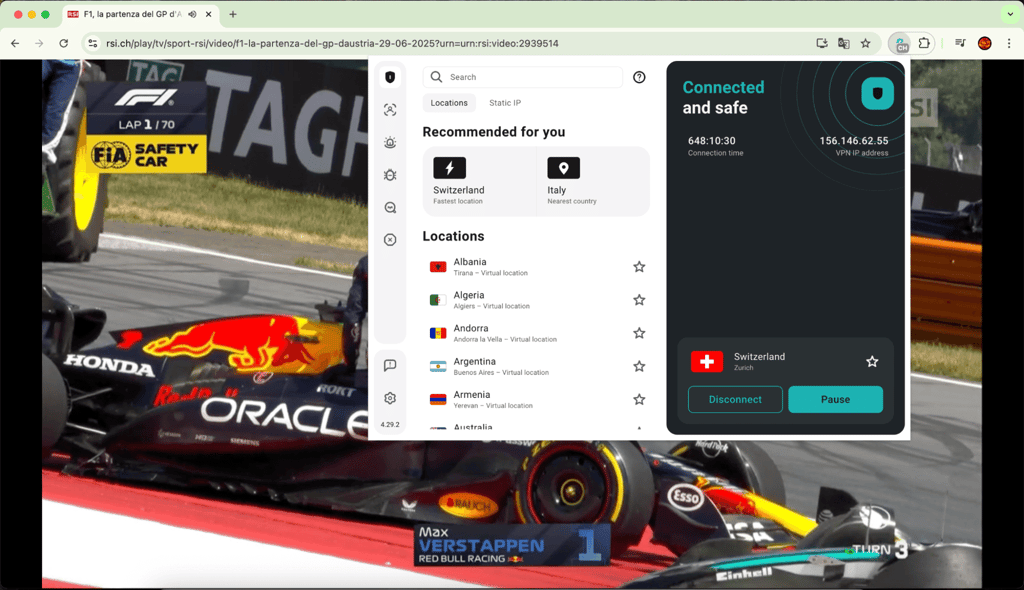Open the VPN shield tab in sidebar

point(390,77)
